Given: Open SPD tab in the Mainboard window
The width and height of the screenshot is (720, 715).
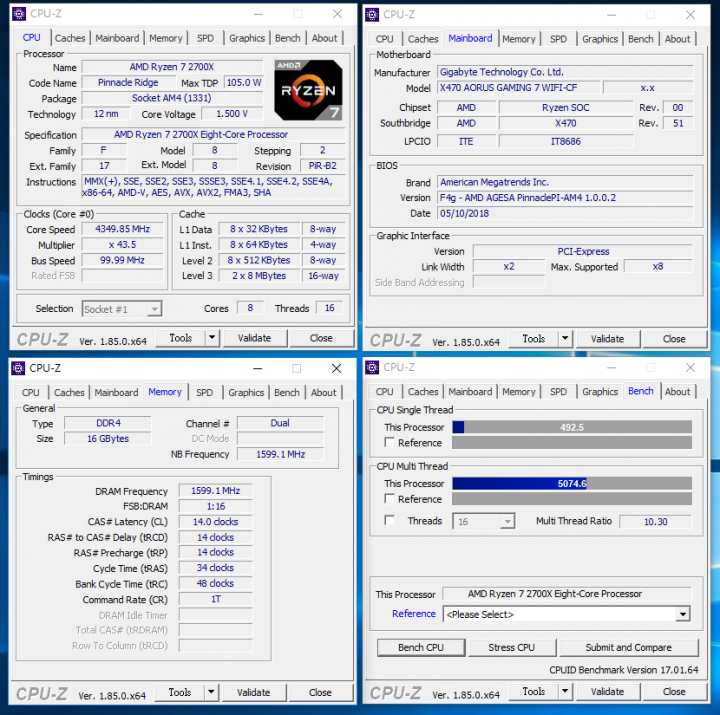Looking at the screenshot, I should point(558,39).
